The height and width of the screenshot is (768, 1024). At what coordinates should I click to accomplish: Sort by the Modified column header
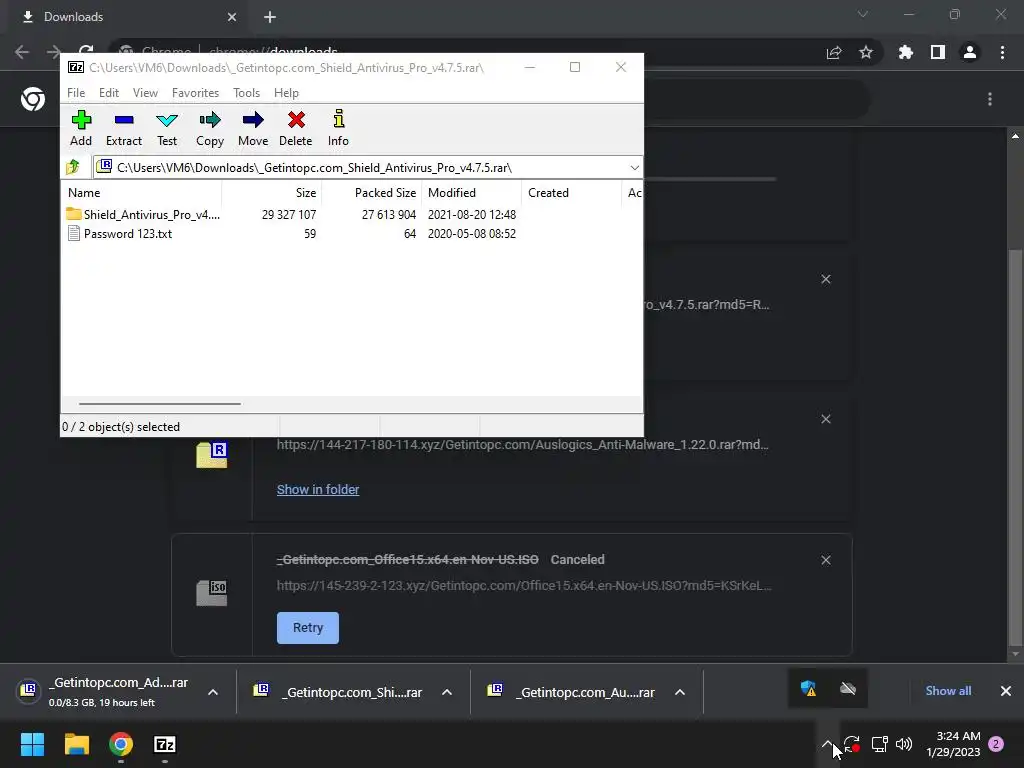click(472, 193)
